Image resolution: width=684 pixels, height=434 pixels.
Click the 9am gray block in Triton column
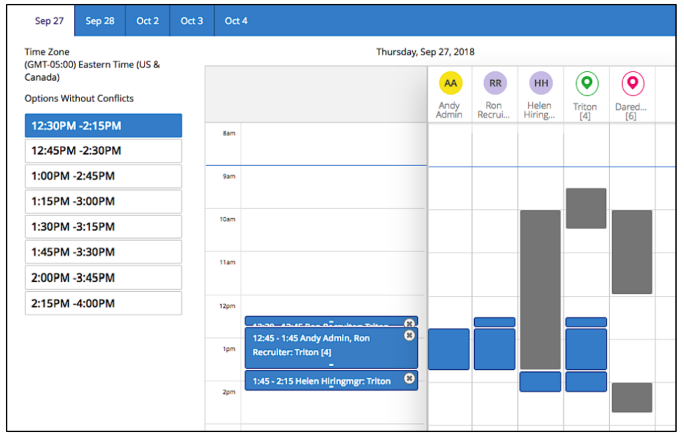tap(586, 208)
